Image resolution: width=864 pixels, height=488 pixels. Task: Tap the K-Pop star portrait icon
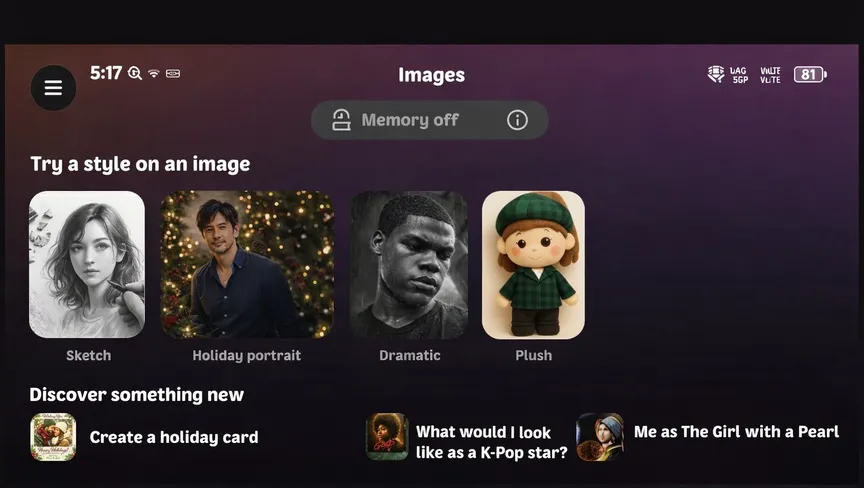coord(387,437)
